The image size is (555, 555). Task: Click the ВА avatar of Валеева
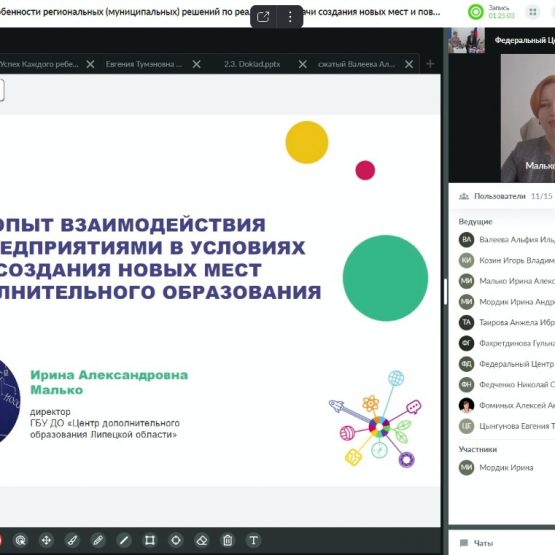click(x=467, y=240)
